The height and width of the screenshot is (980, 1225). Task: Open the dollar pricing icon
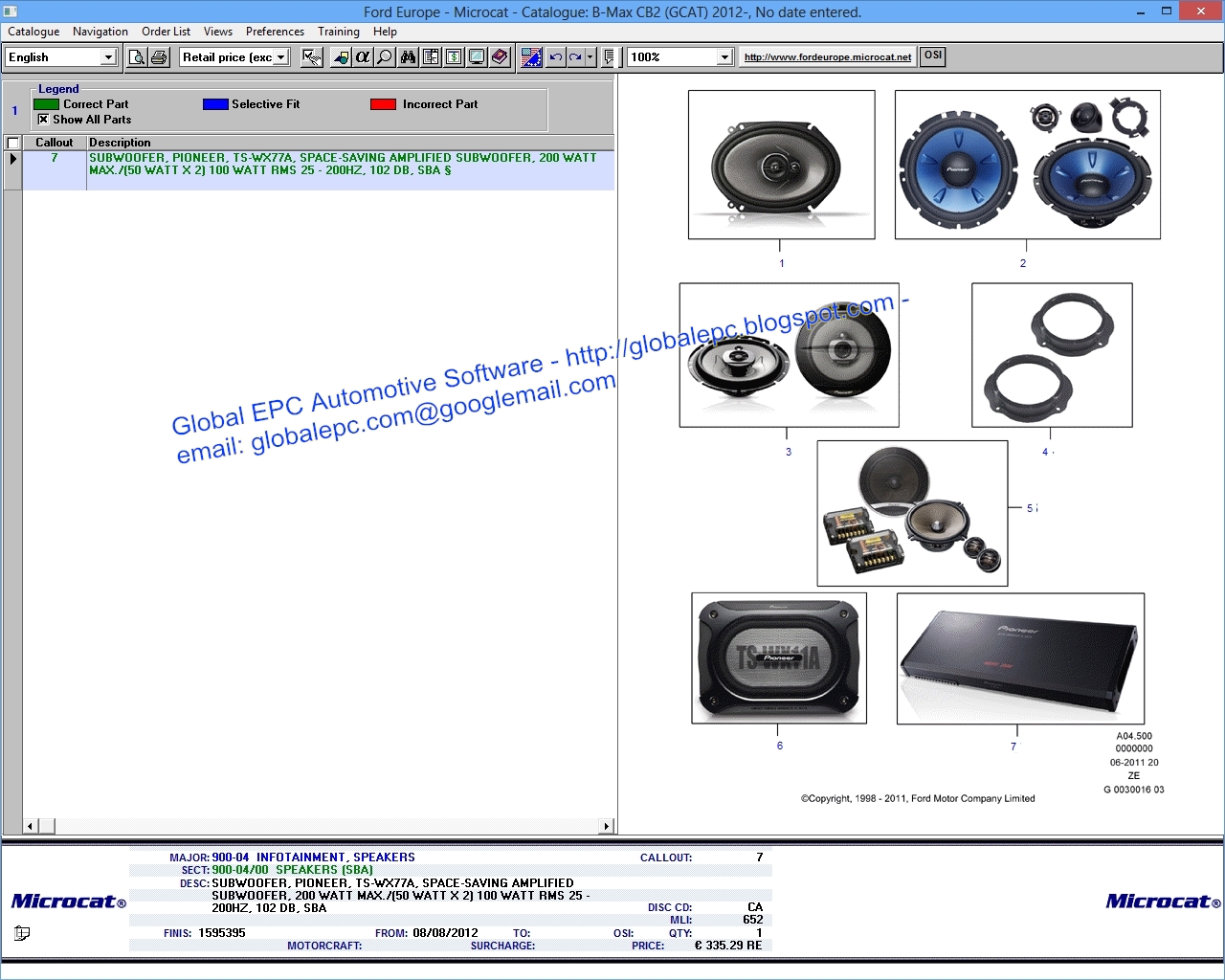click(x=453, y=56)
